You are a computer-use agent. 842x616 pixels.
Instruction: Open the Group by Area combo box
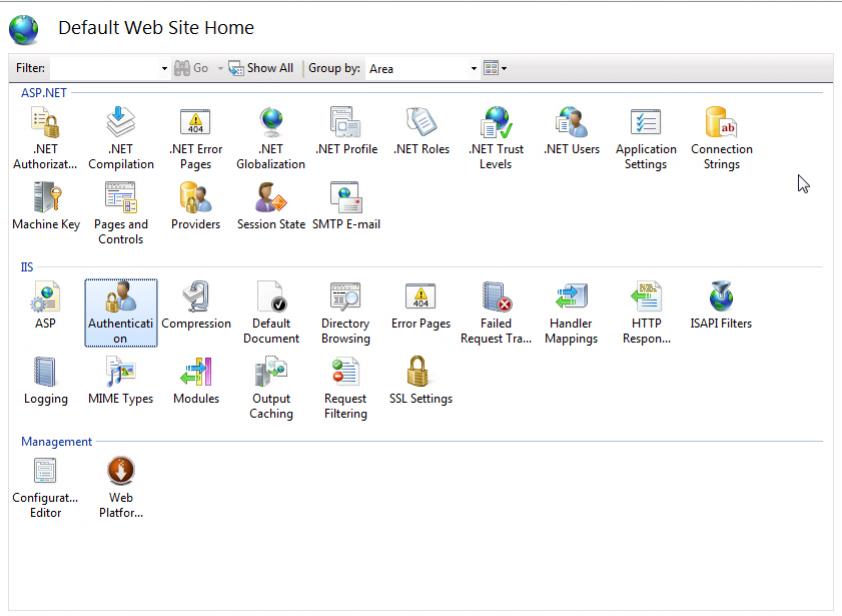coord(422,69)
